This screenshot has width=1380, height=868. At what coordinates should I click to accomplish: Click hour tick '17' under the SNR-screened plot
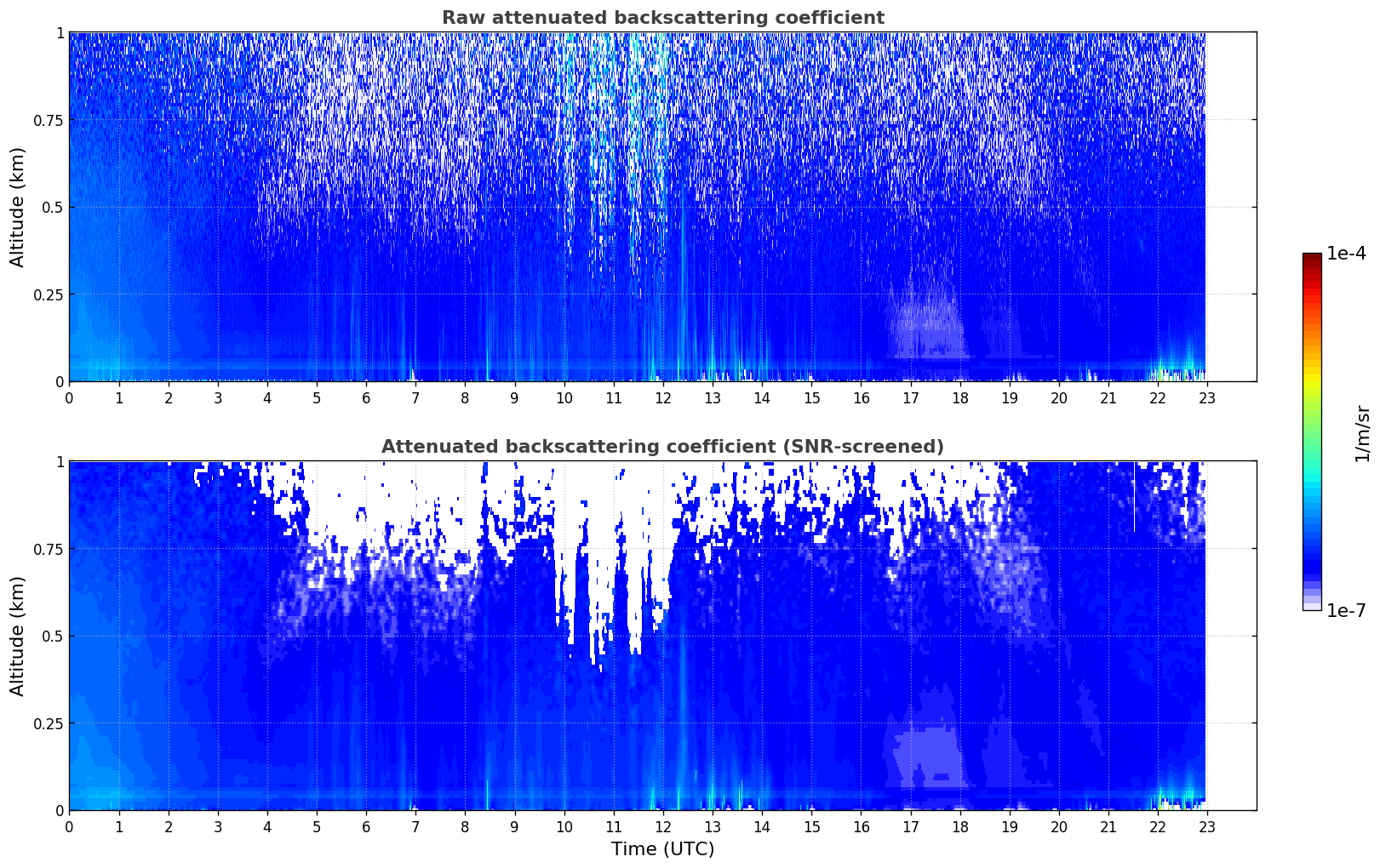(910, 826)
